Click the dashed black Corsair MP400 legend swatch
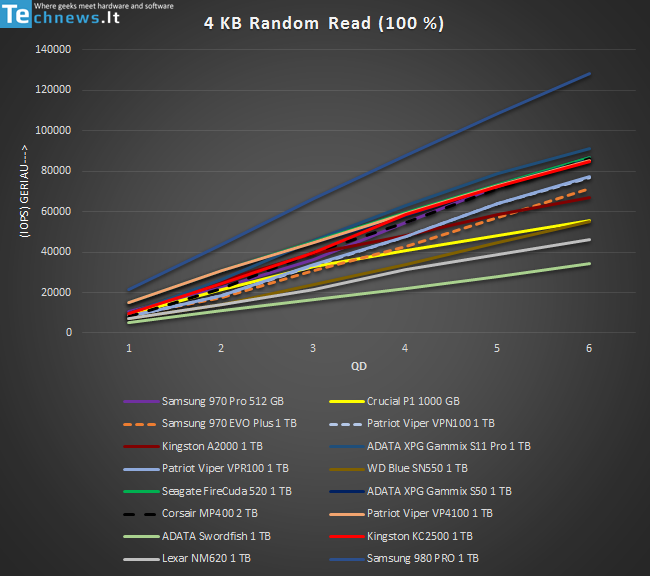This screenshot has width=650, height=576. click(140, 514)
